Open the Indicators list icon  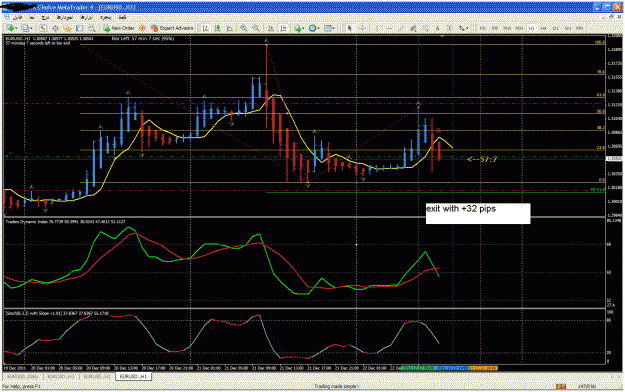point(297,28)
